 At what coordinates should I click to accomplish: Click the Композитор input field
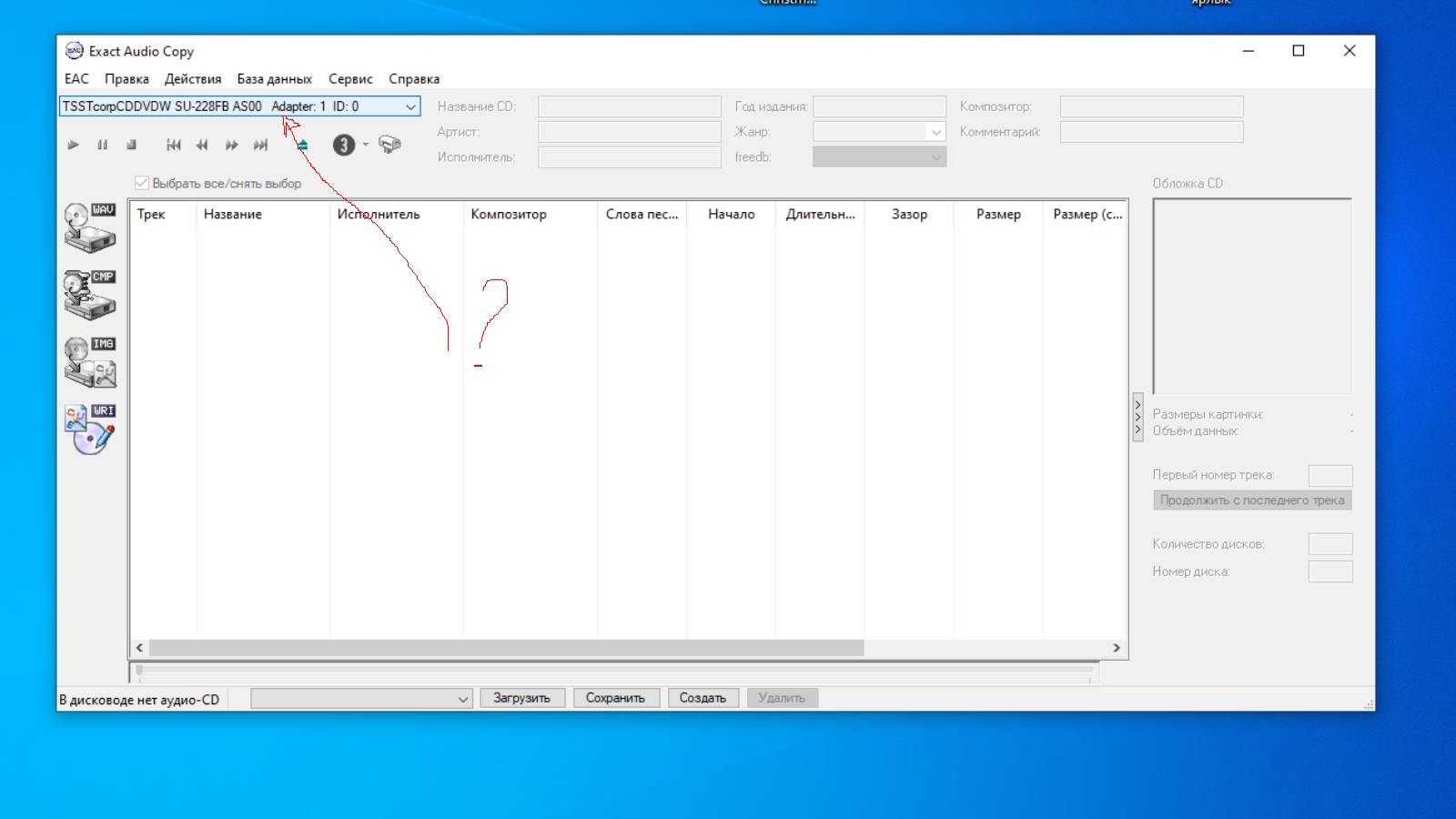pyautogui.click(x=1151, y=106)
